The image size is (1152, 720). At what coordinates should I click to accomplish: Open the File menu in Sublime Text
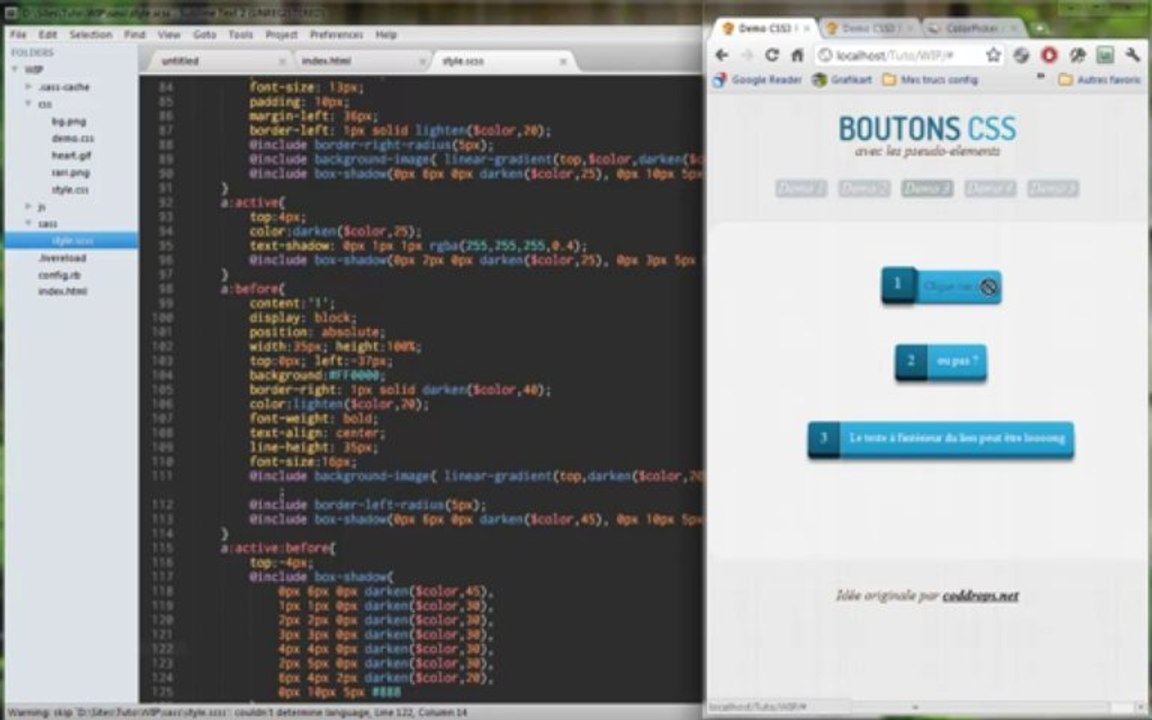[18, 35]
